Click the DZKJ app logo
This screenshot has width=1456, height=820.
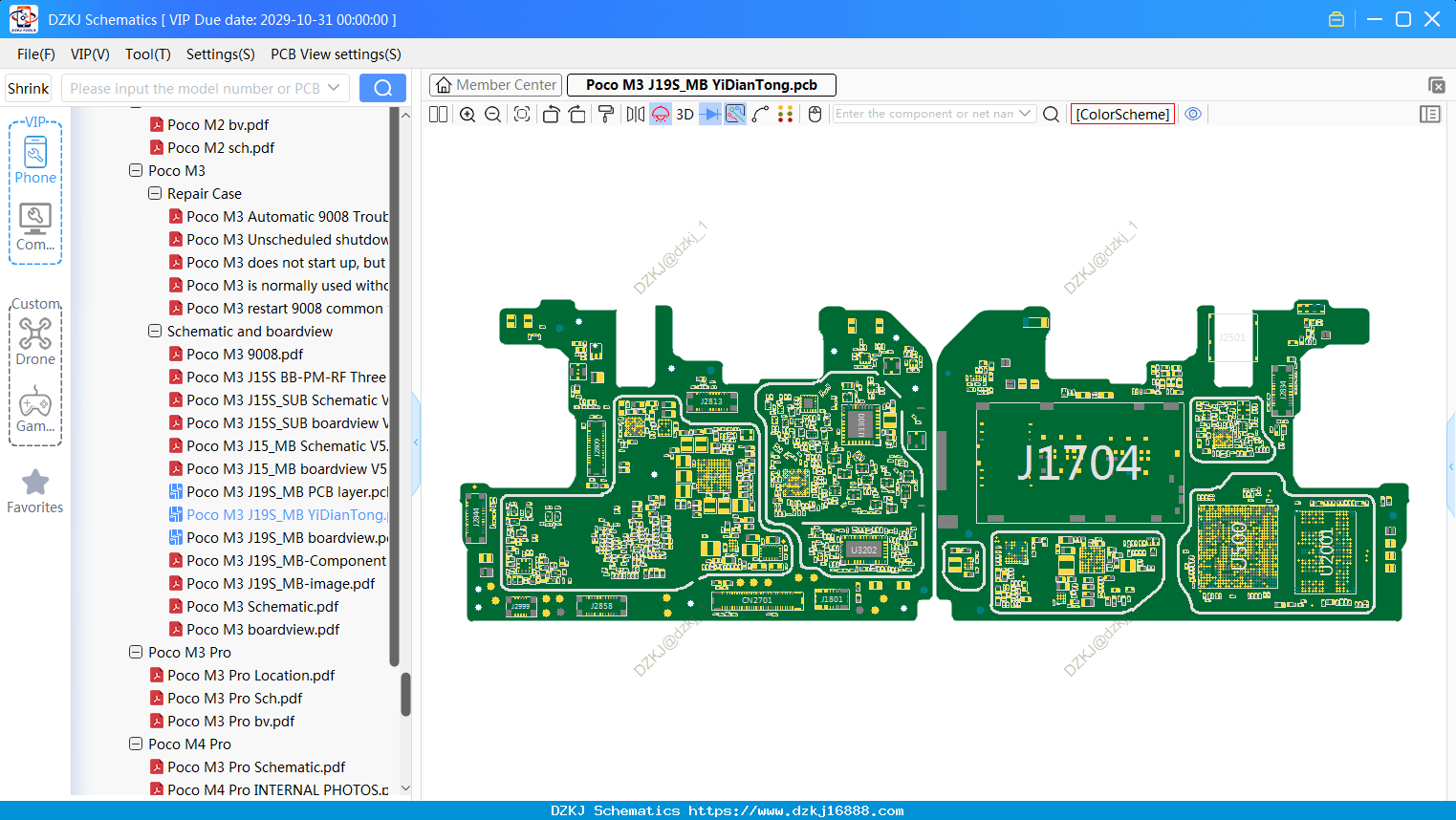point(23,19)
